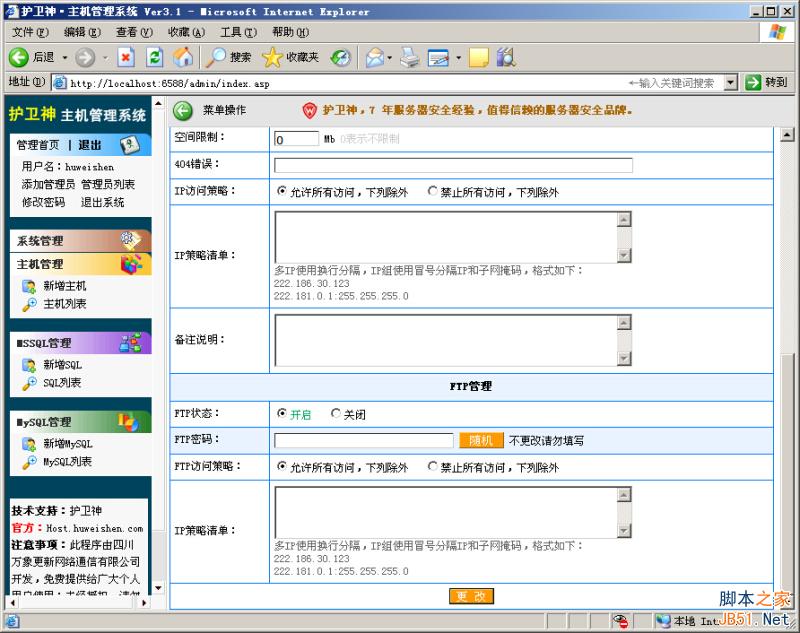Open the Back button history dropdown arrow
Screen dimensions: 800x633
65,58
